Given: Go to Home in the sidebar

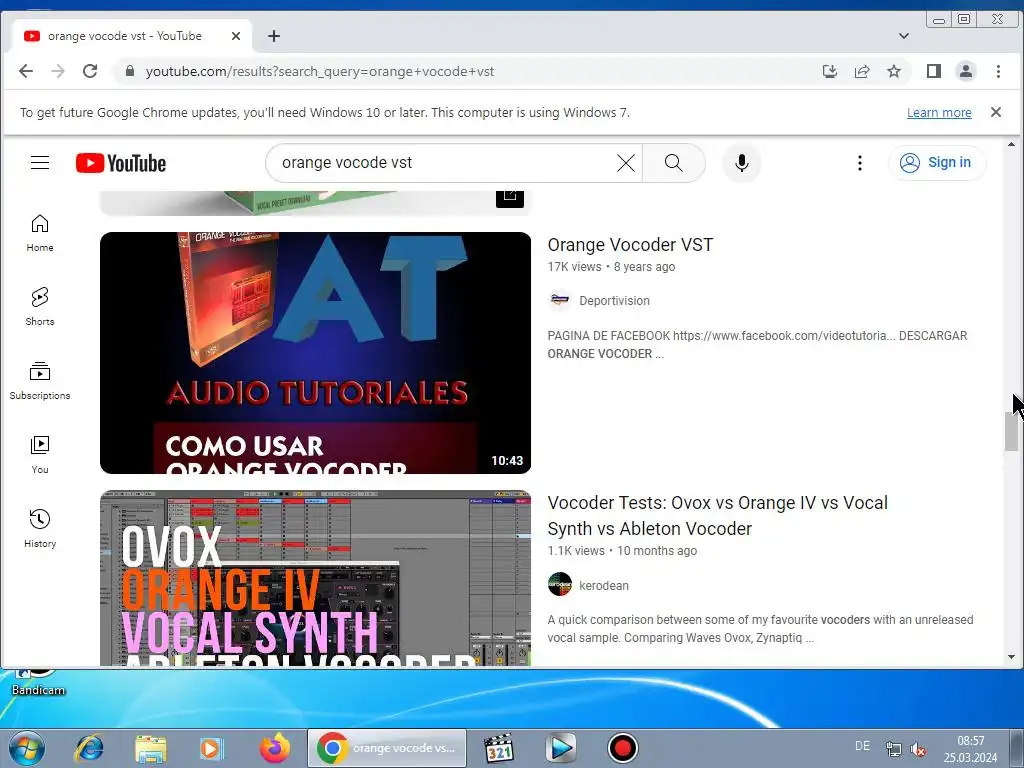Looking at the screenshot, I should [x=40, y=233].
